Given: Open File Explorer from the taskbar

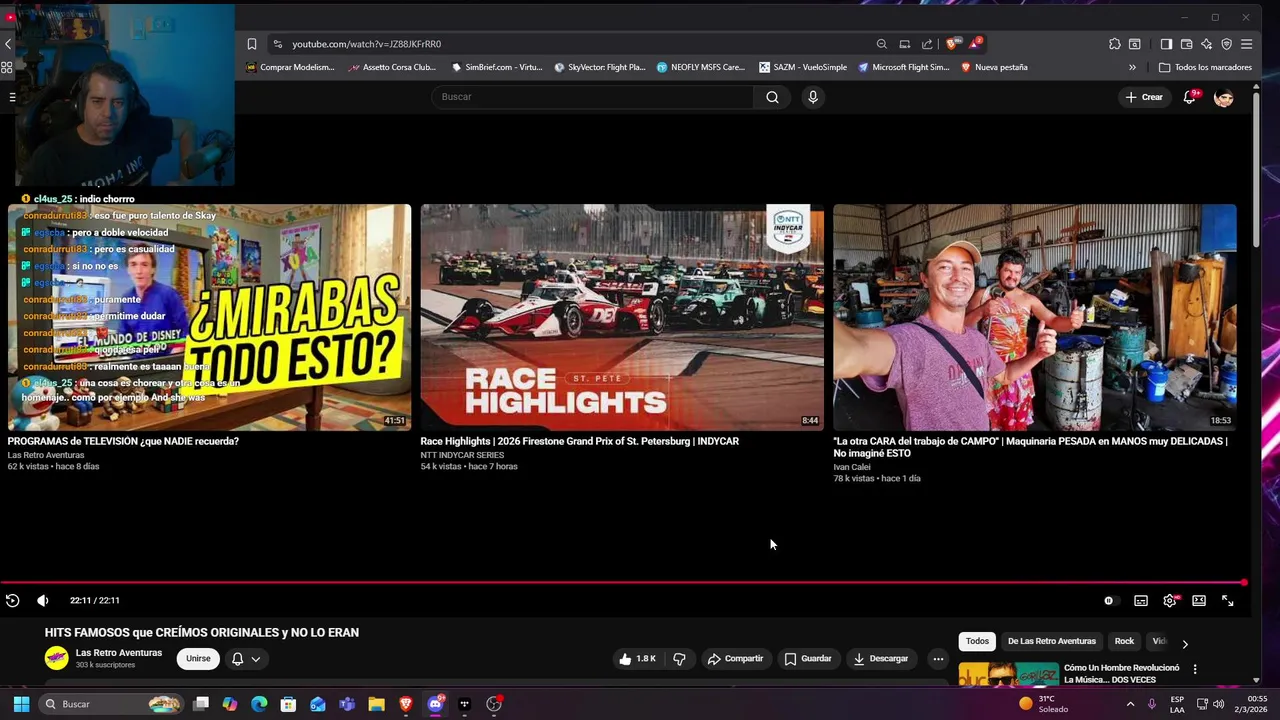Looking at the screenshot, I should click(x=376, y=704).
